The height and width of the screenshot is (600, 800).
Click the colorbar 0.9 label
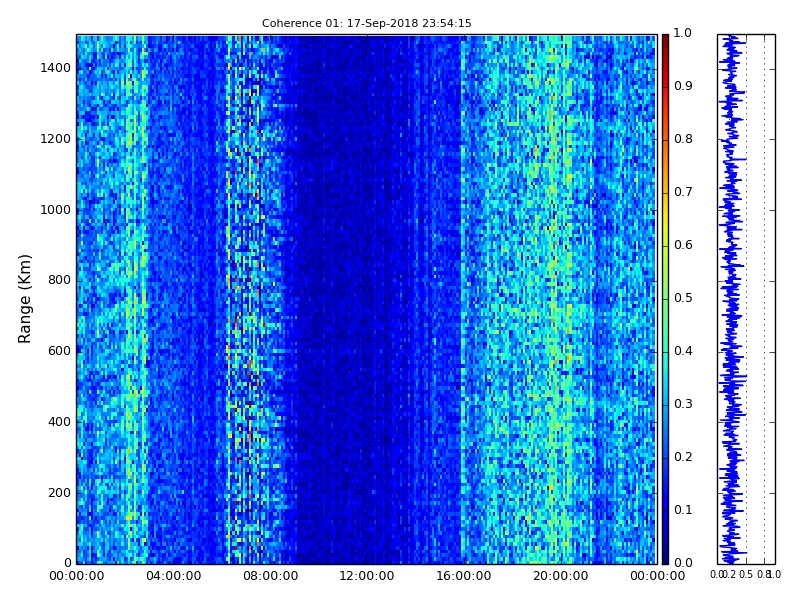(683, 86)
